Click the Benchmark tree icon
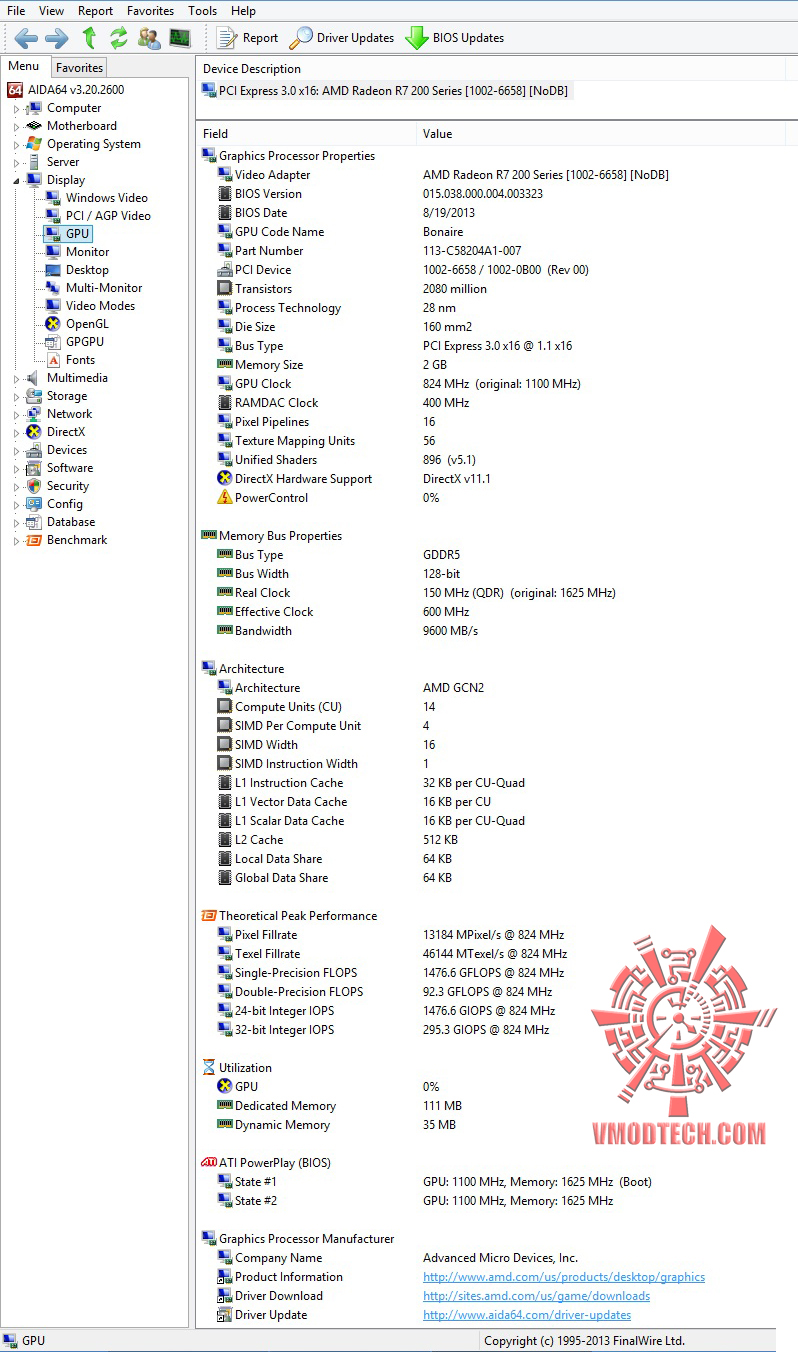 [x=34, y=540]
